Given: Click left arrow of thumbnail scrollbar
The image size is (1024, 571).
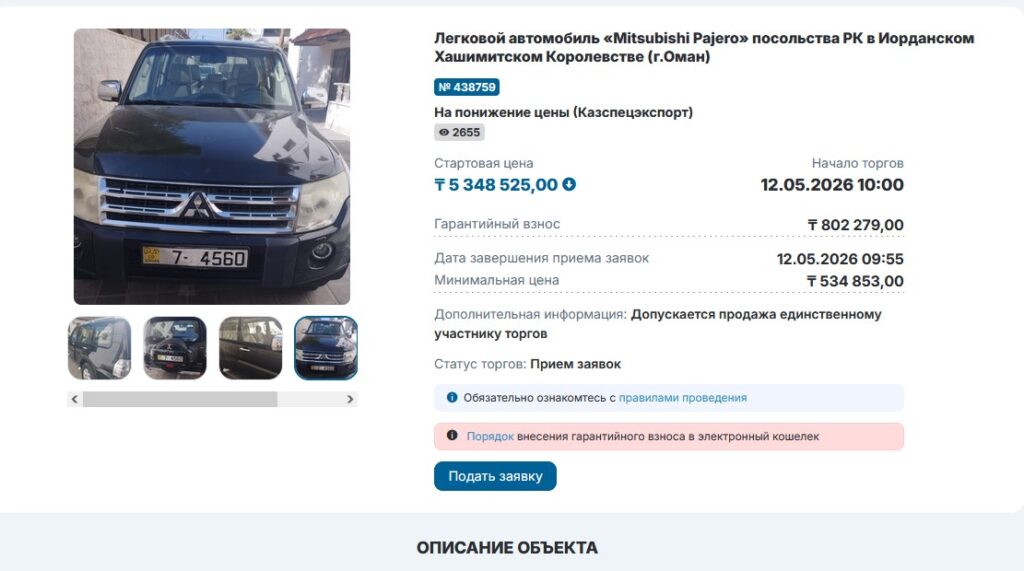Looking at the screenshot, I should pyautogui.click(x=74, y=399).
